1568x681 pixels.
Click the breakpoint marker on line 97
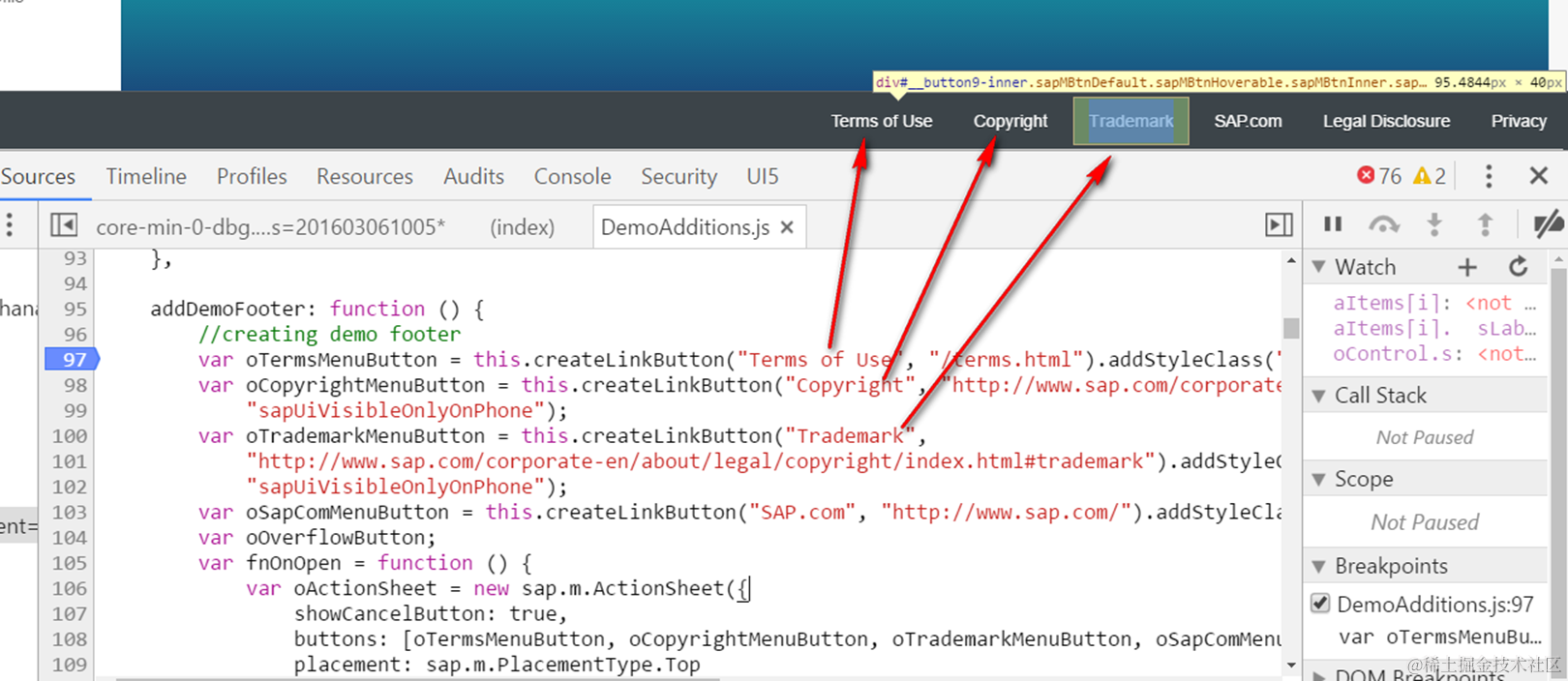(73, 360)
